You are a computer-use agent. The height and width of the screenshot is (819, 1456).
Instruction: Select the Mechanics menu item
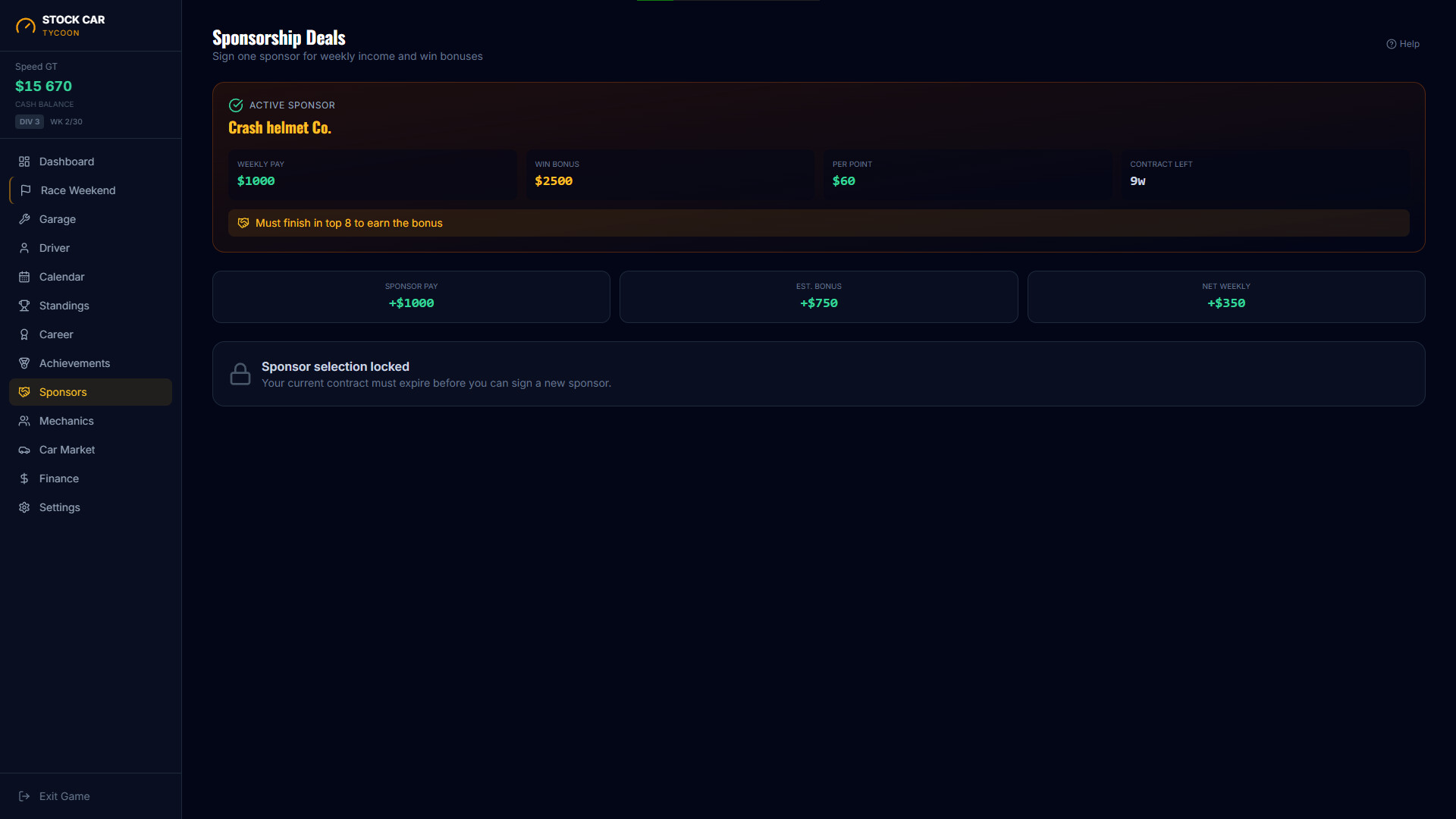tap(90, 421)
